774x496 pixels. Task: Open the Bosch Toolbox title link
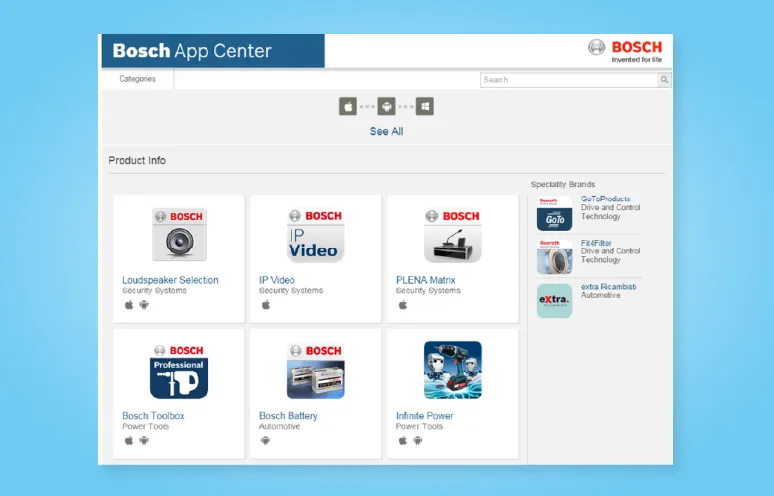[153, 416]
